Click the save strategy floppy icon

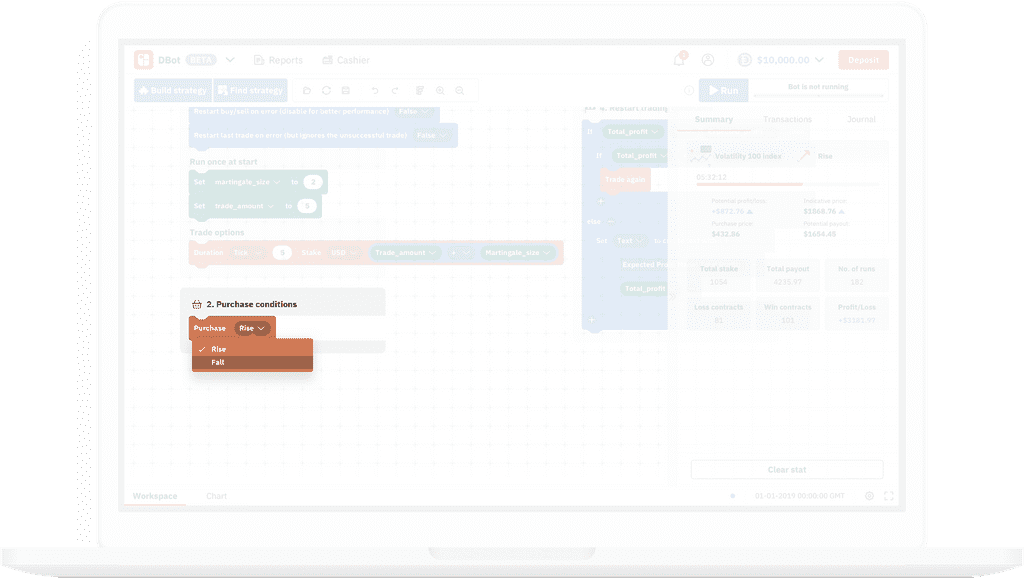[x=345, y=91]
